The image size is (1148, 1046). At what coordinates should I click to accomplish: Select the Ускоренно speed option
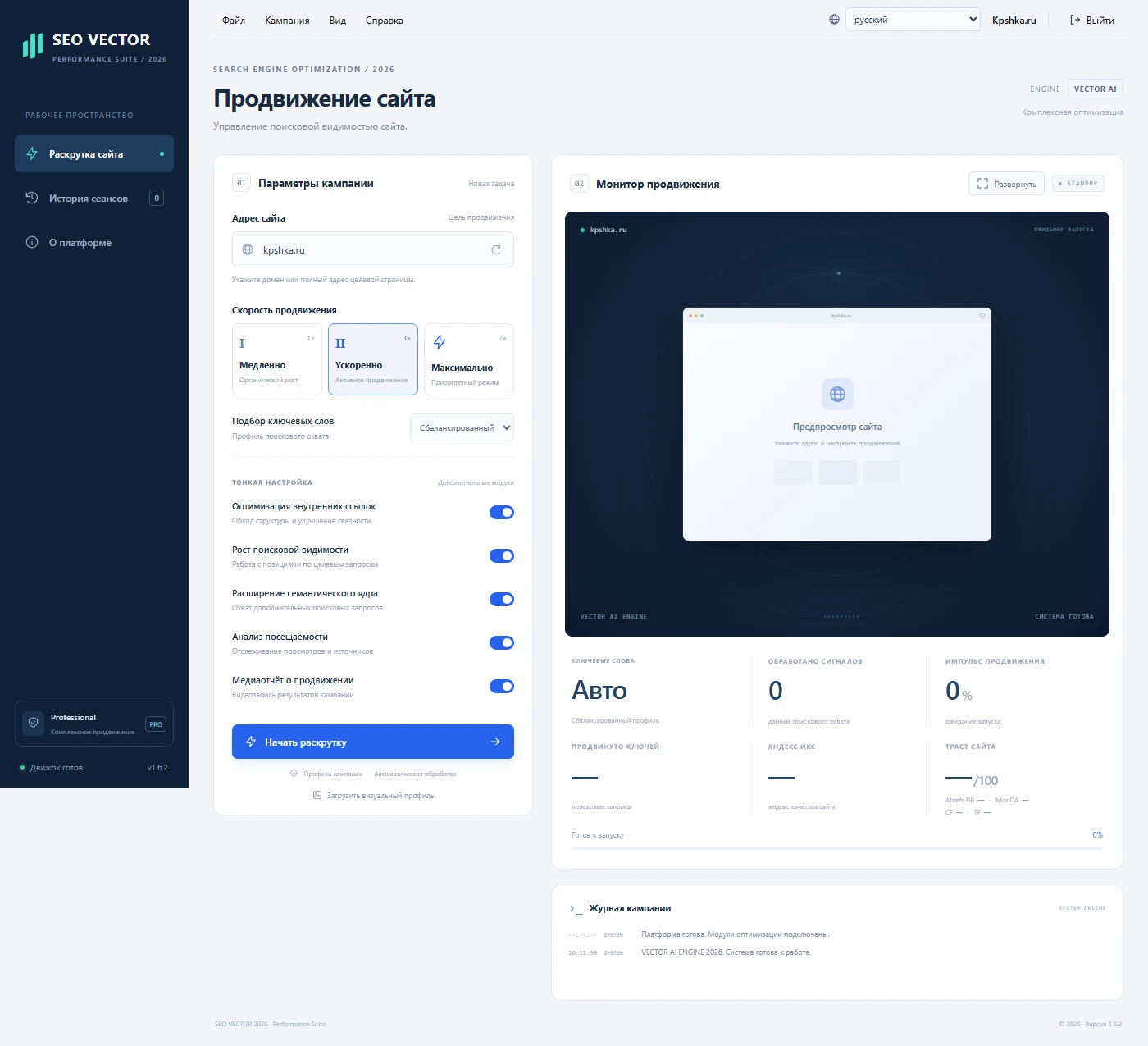pyautogui.click(x=373, y=359)
